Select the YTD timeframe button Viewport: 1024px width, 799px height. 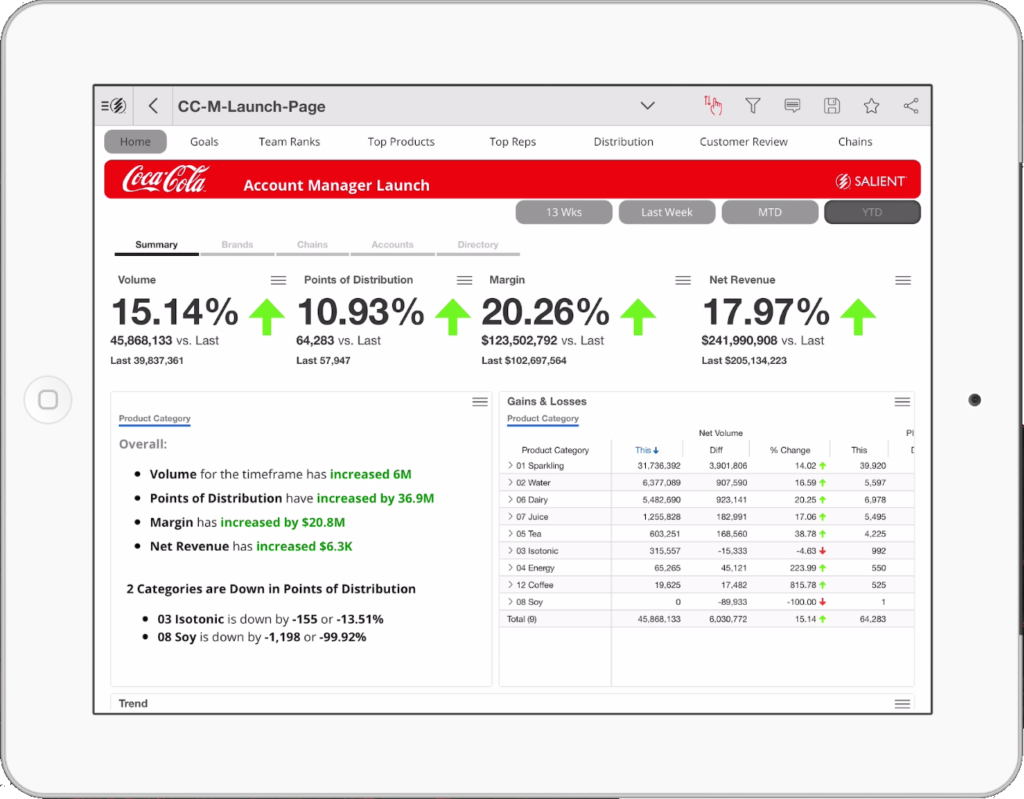pos(872,212)
